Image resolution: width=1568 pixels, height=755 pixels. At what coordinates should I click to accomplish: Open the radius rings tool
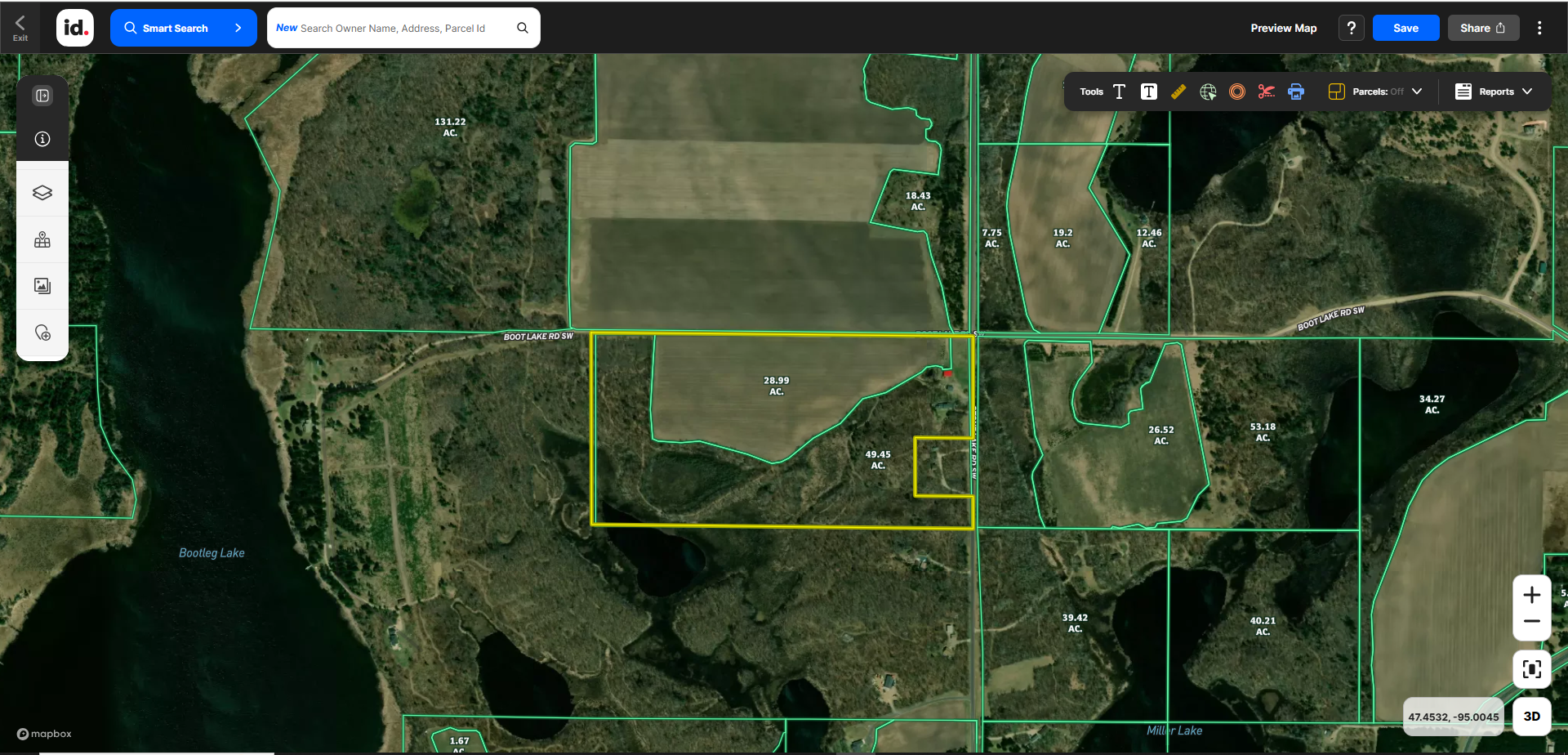tap(1236, 91)
